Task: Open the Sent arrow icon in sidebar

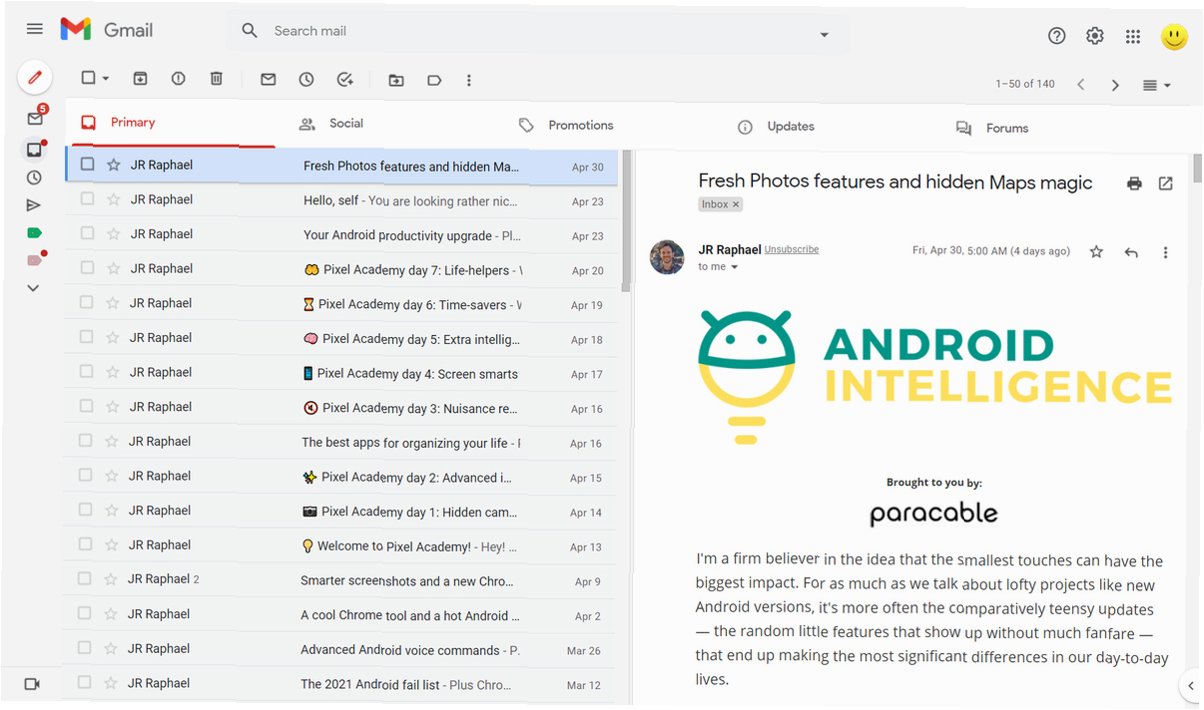Action: coord(34,205)
